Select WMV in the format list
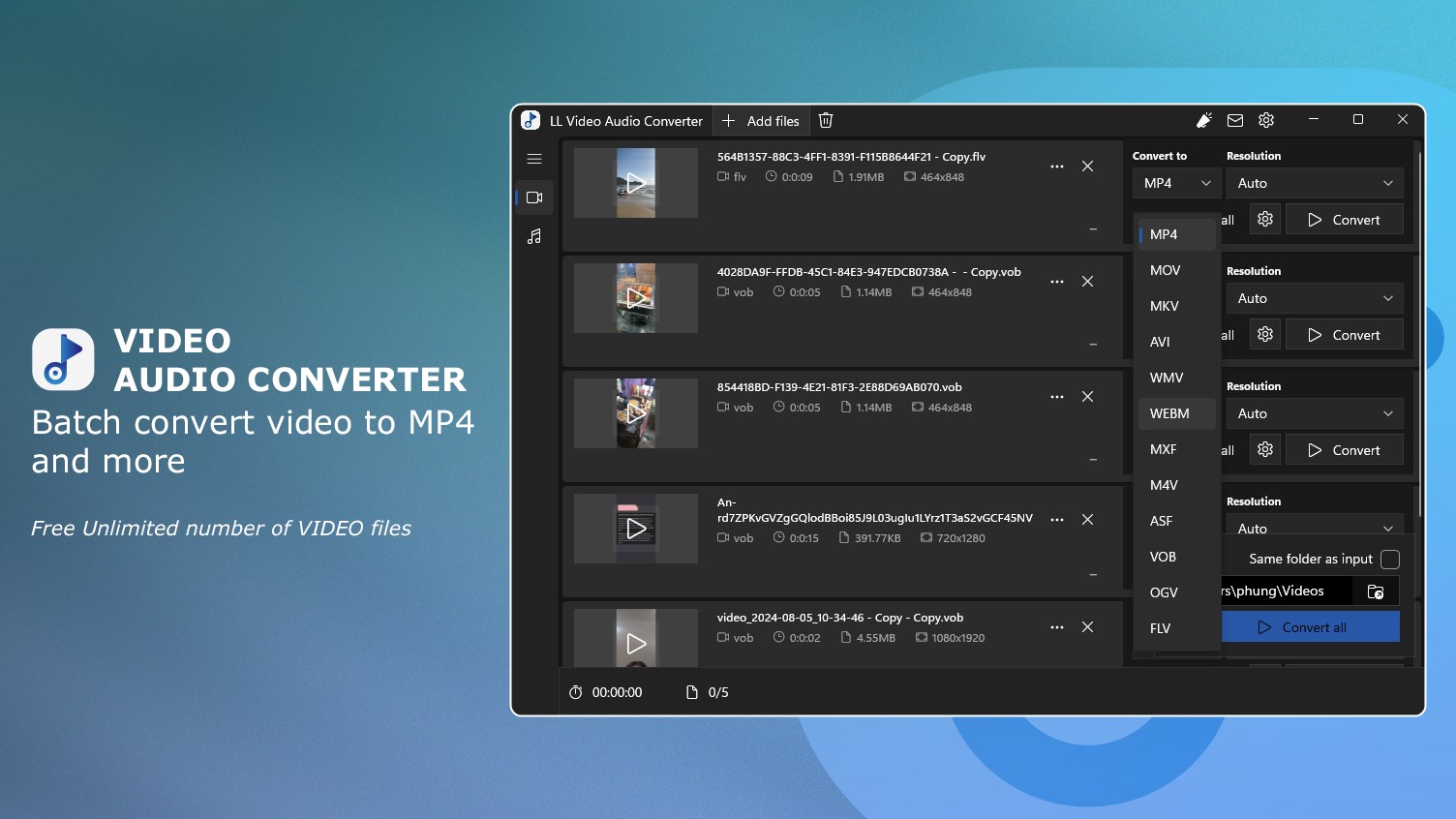 (1177, 378)
